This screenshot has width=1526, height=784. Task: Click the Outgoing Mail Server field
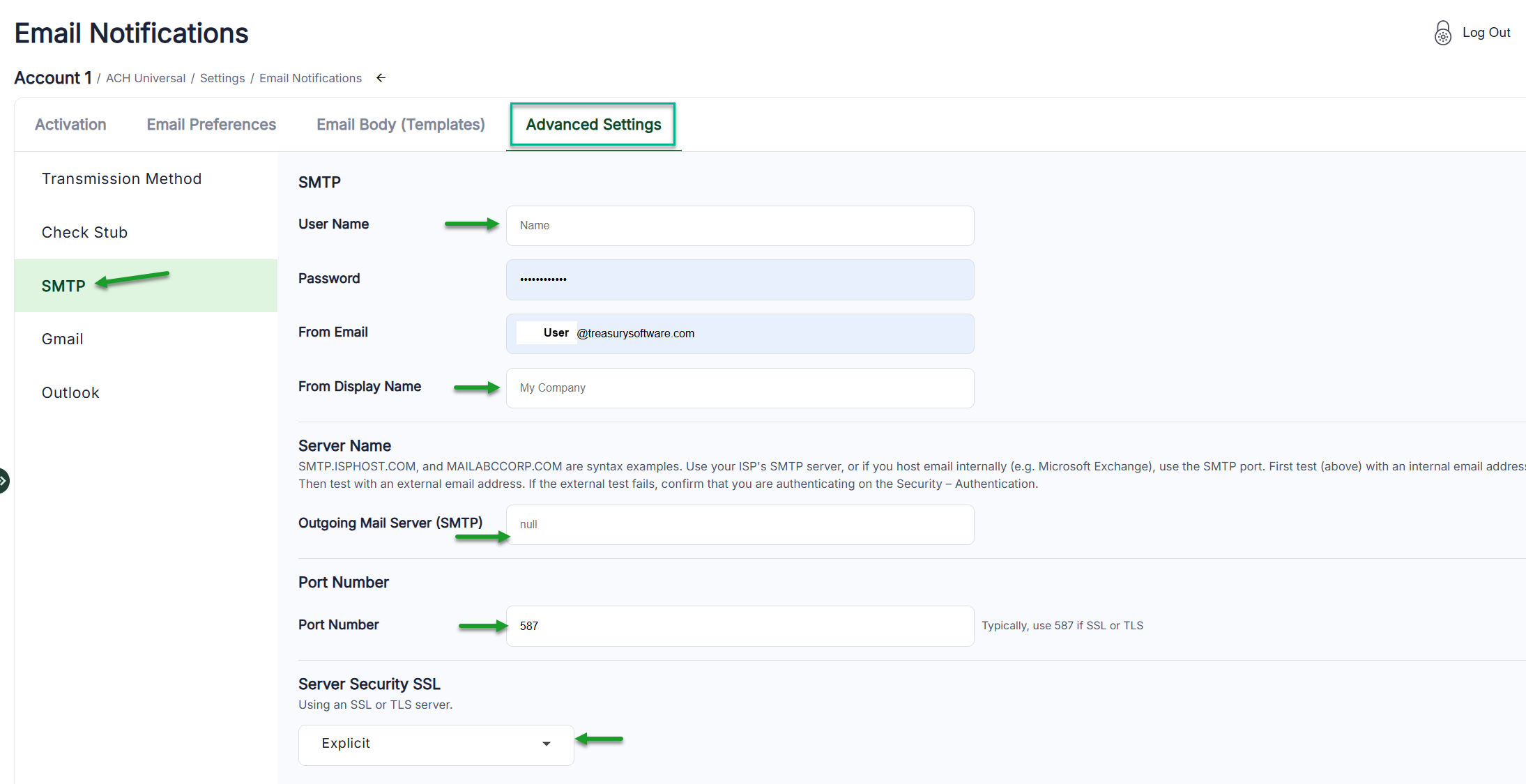tap(739, 525)
